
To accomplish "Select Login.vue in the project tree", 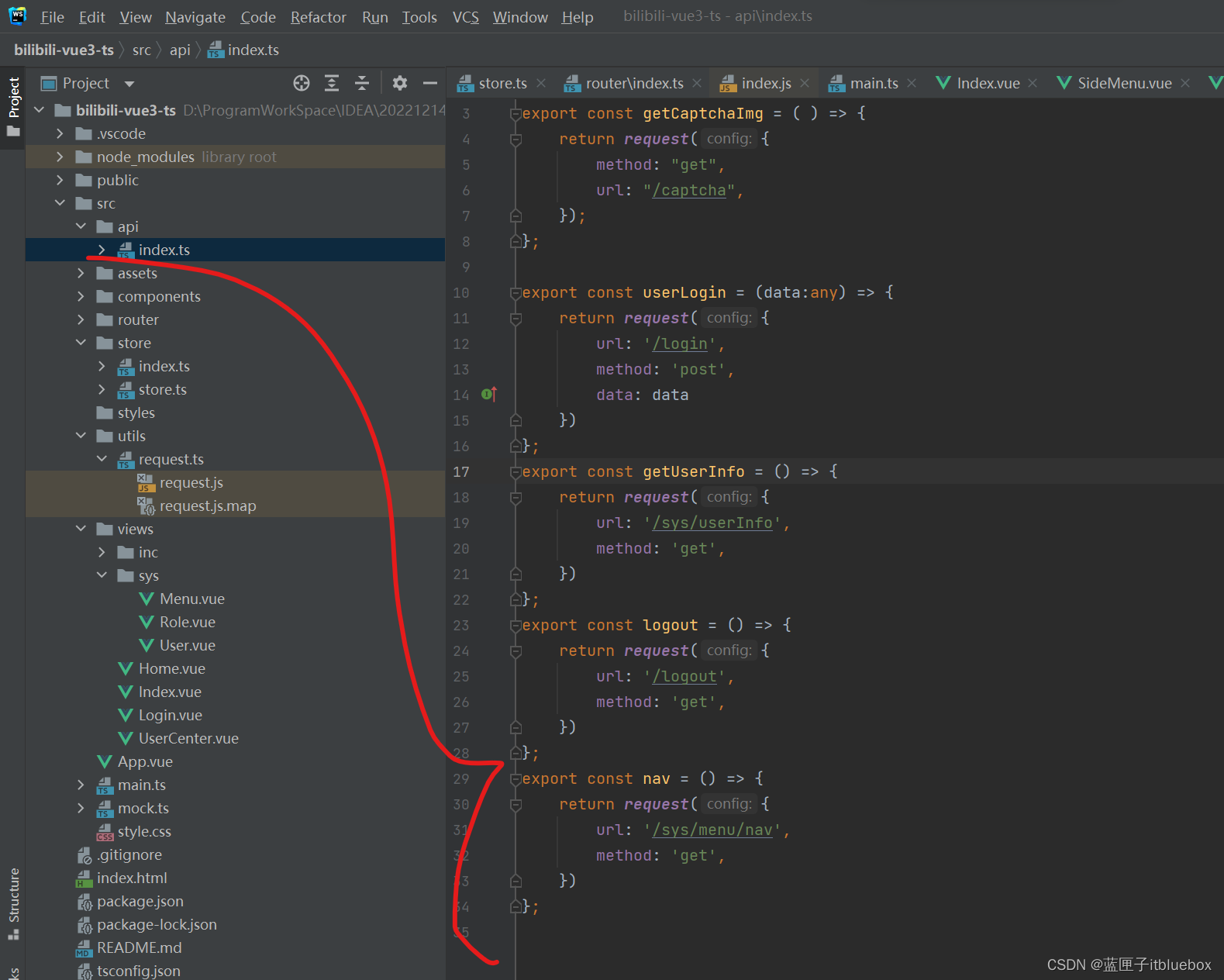I will click(170, 715).
